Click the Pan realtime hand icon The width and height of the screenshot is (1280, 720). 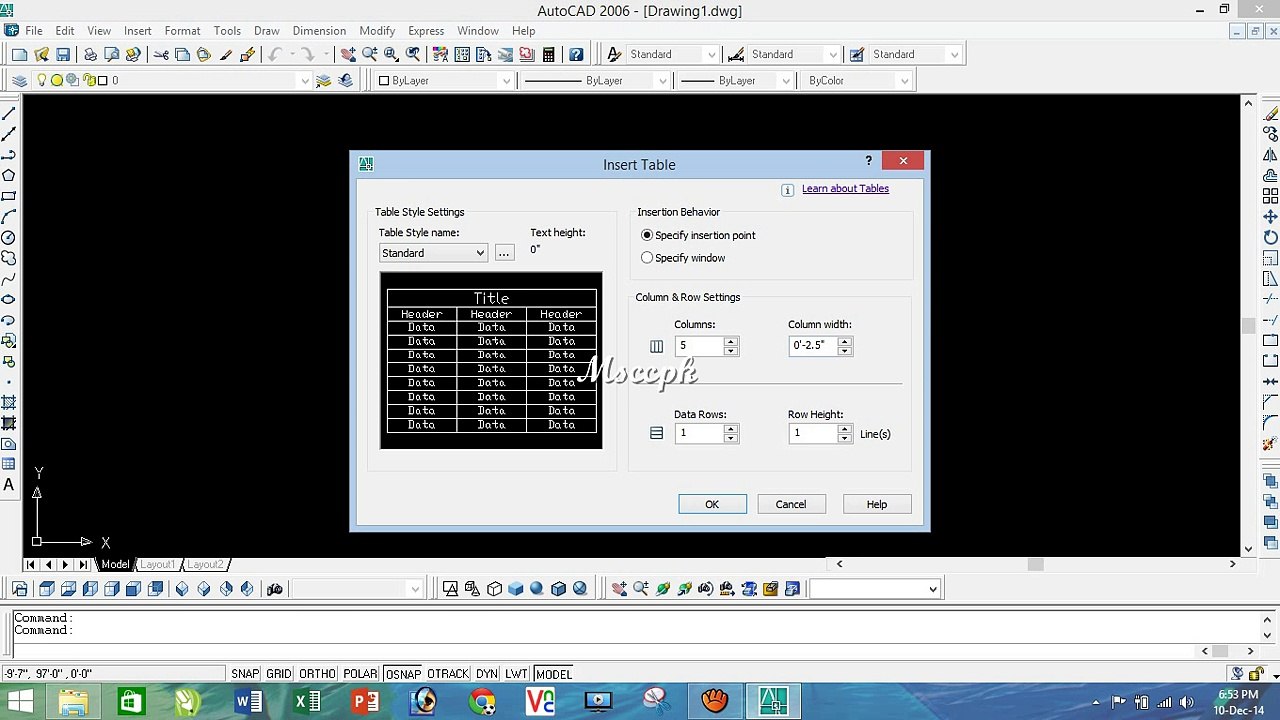(x=348, y=55)
